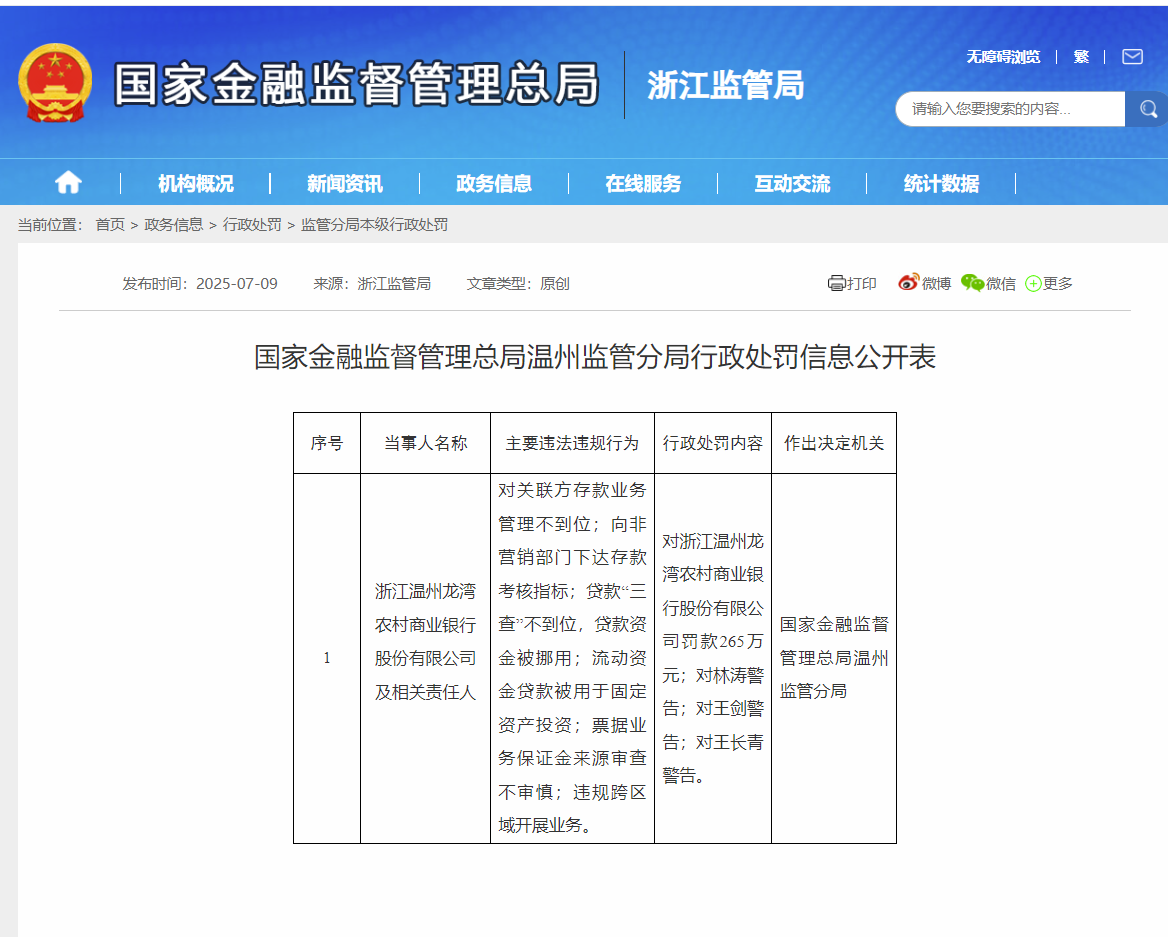This screenshot has width=1168, height=937.
Task: Click breadcrumb 行政处罚
Action: click(x=252, y=224)
